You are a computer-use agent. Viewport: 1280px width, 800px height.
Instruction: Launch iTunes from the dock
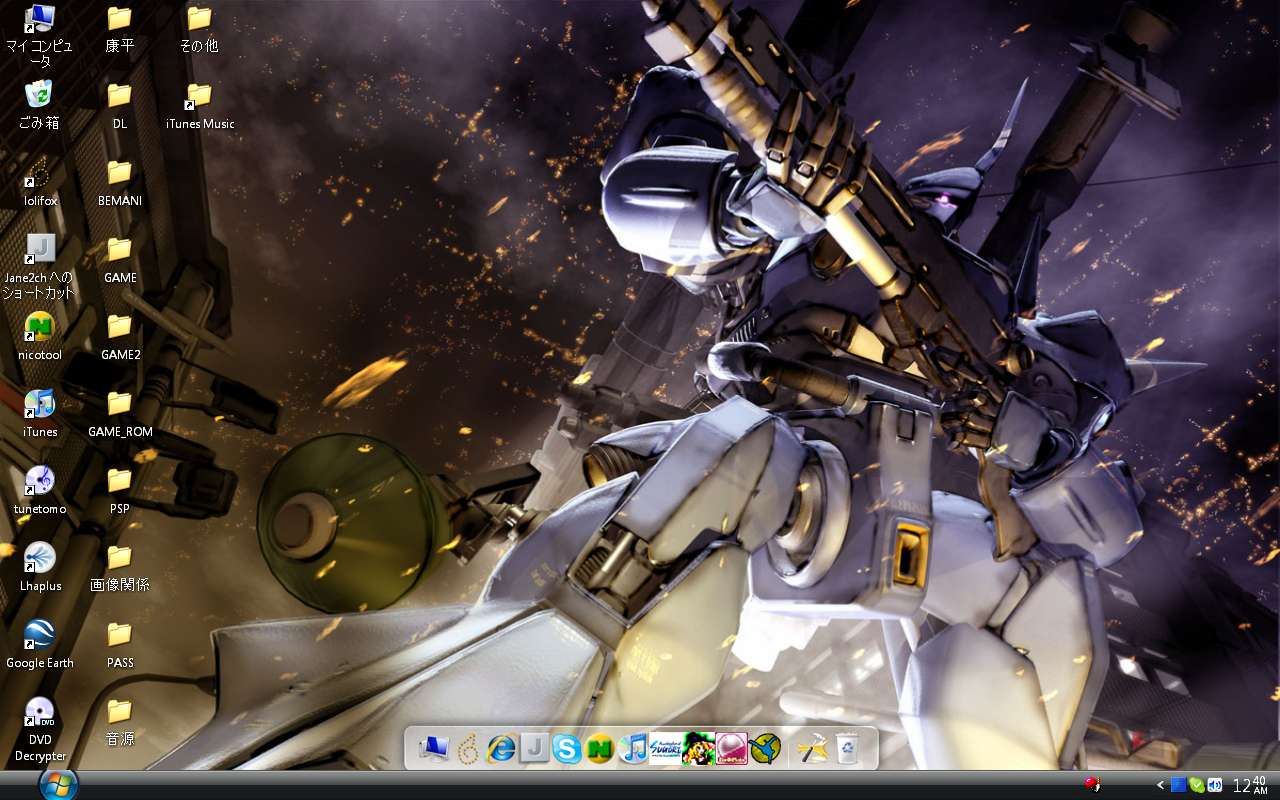click(x=633, y=748)
